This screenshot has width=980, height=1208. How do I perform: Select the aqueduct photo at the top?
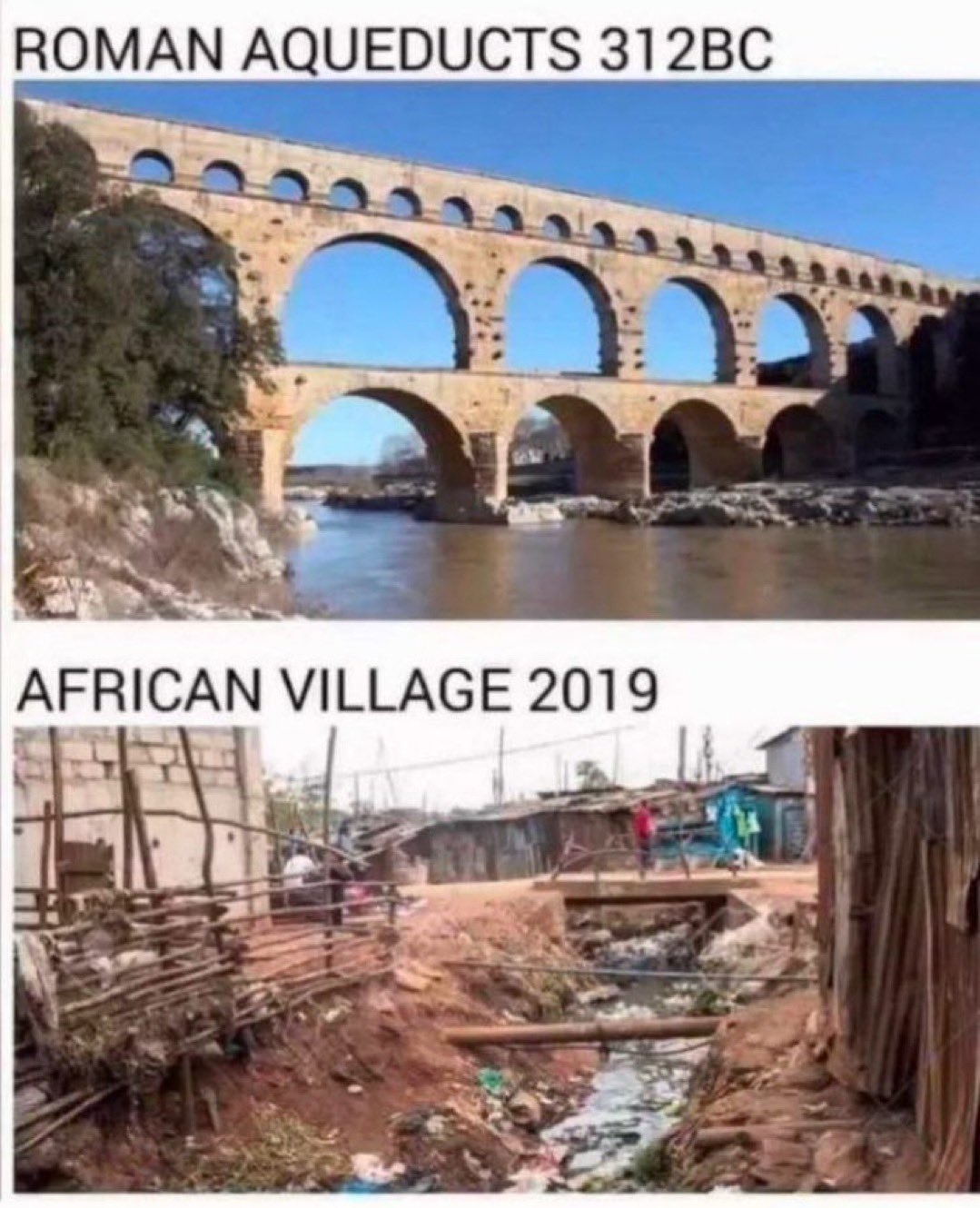pos(497,350)
